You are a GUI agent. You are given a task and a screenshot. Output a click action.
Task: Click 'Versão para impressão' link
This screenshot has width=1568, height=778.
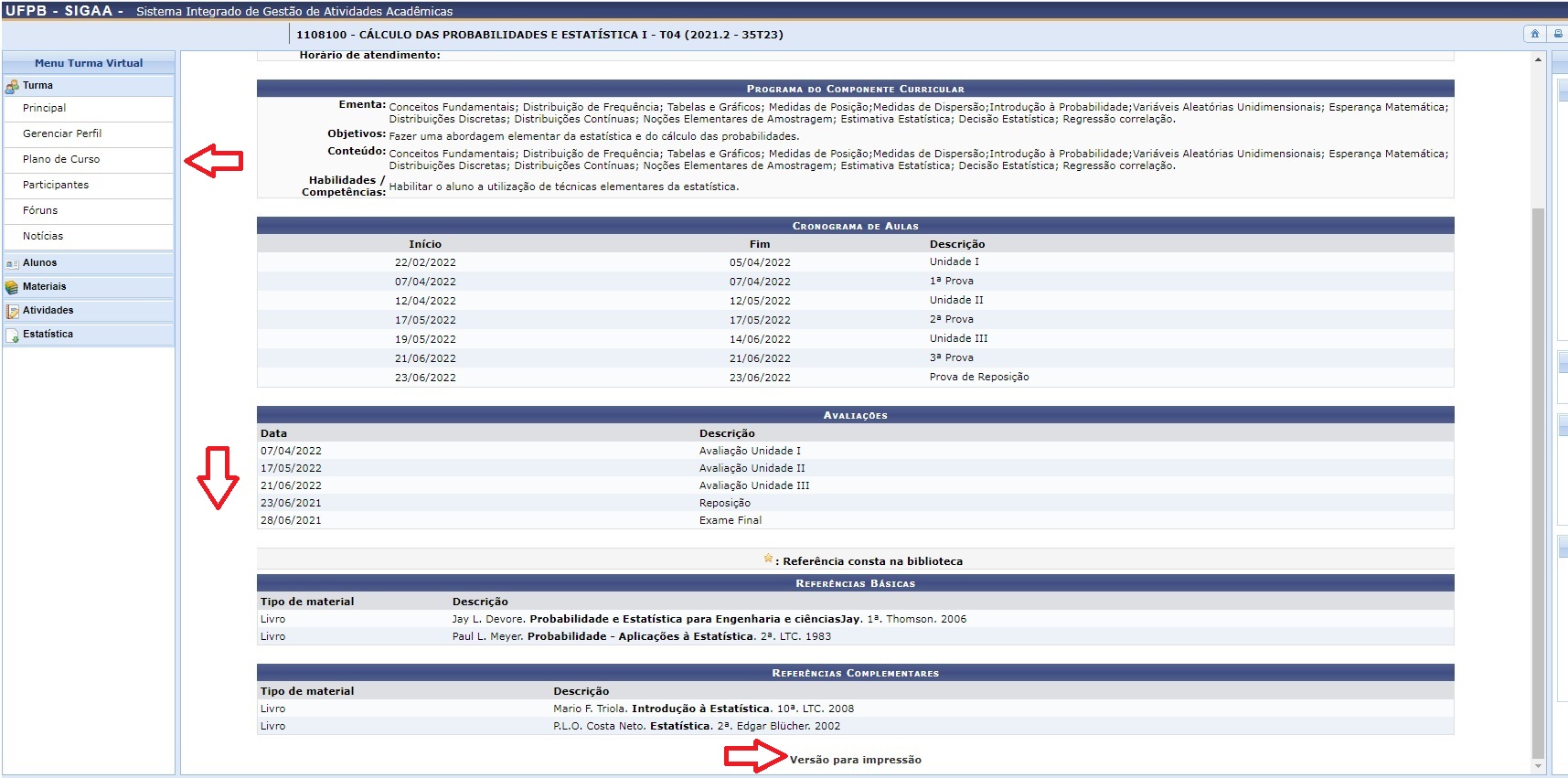[x=855, y=760]
